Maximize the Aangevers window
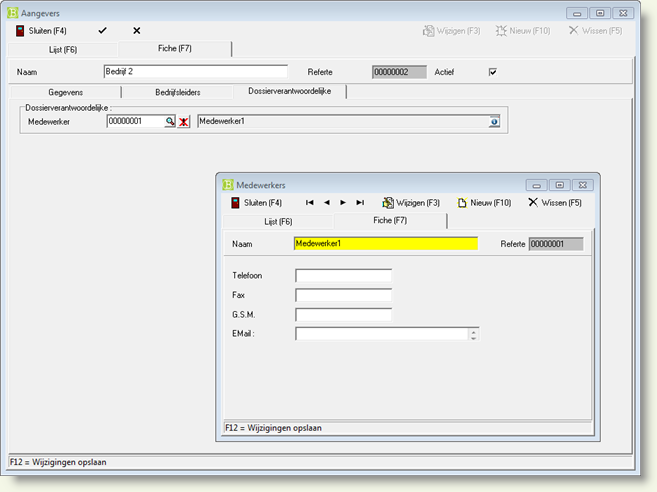 [600, 13]
